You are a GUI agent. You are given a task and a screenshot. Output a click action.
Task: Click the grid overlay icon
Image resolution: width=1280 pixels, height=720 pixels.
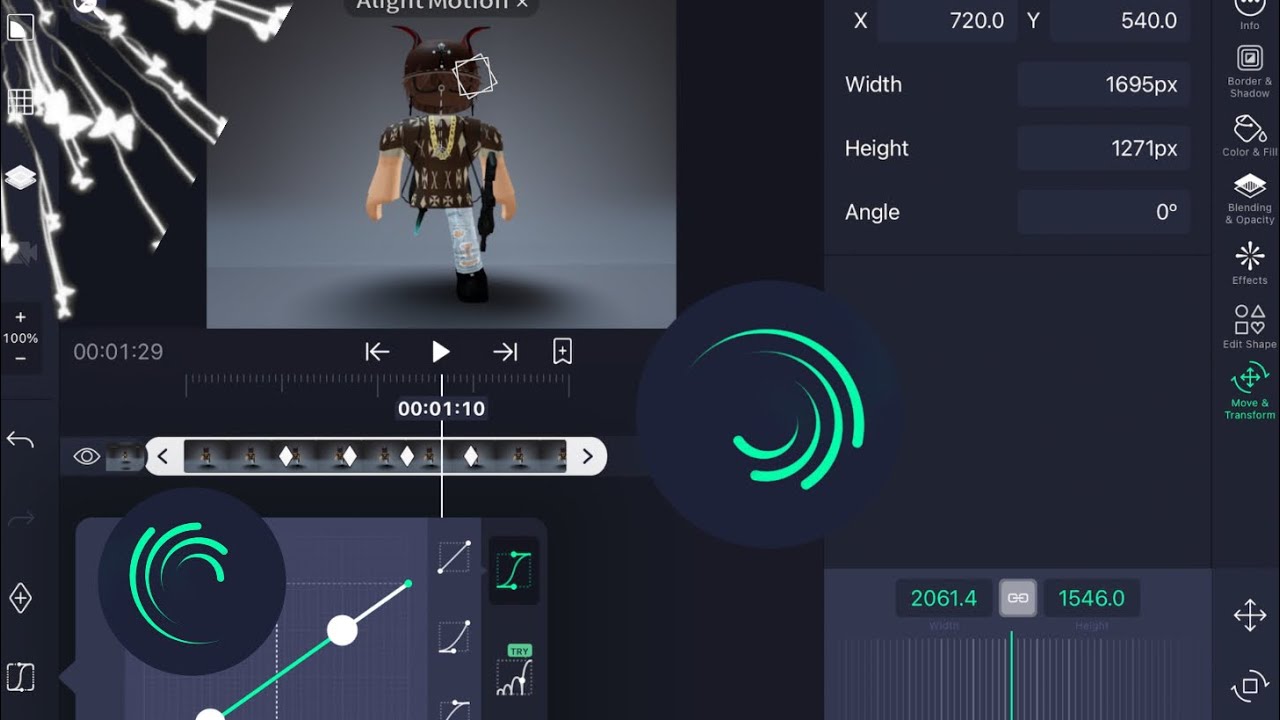21,102
